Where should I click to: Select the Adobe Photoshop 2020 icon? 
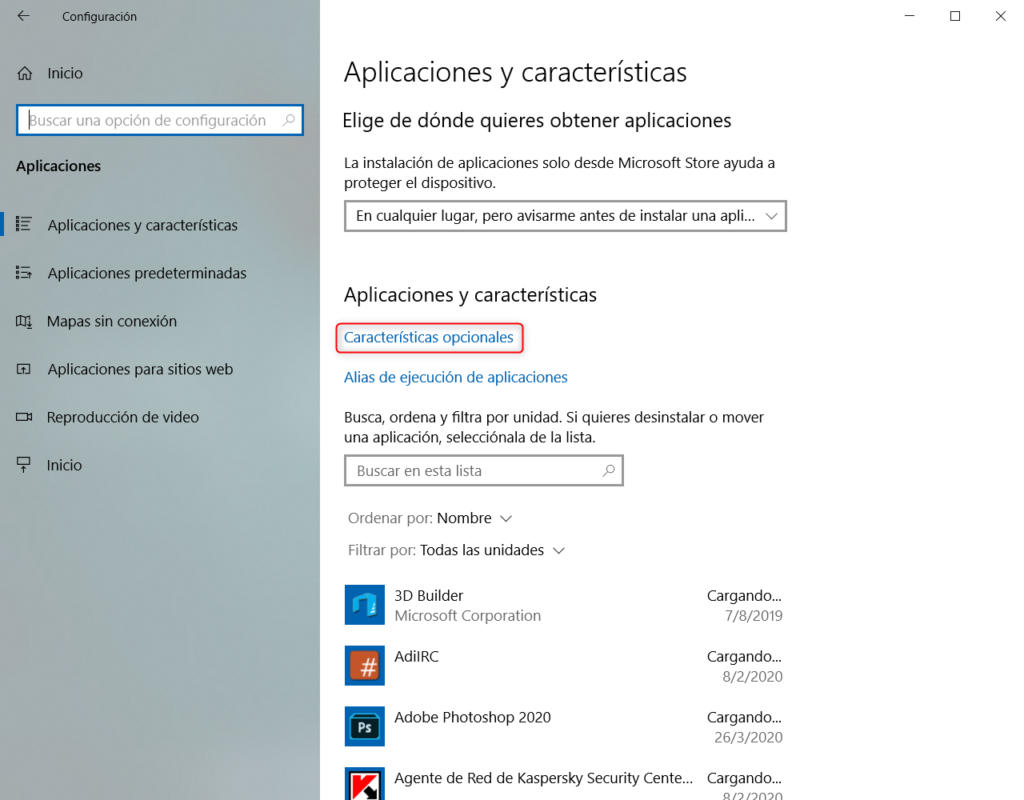click(x=365, y=727)
